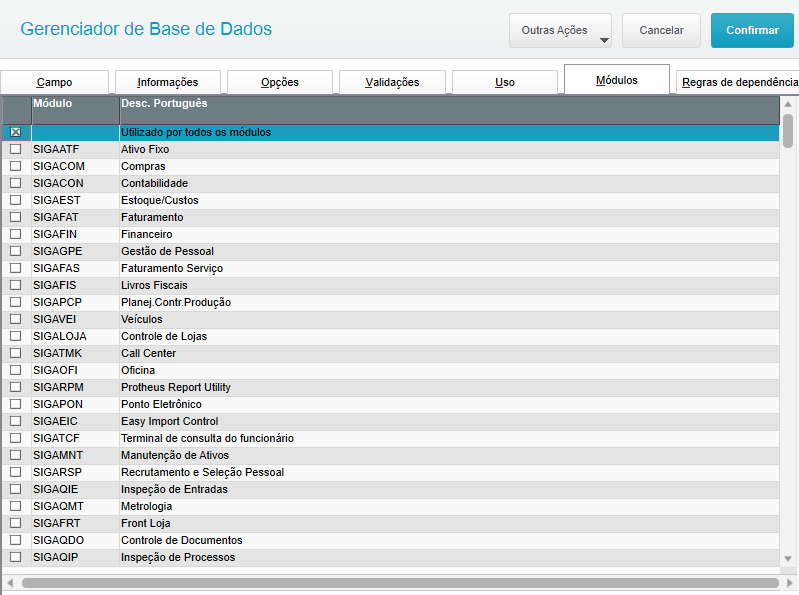
Task: Check the SIGAATF module checkbox
Action: 16,149
